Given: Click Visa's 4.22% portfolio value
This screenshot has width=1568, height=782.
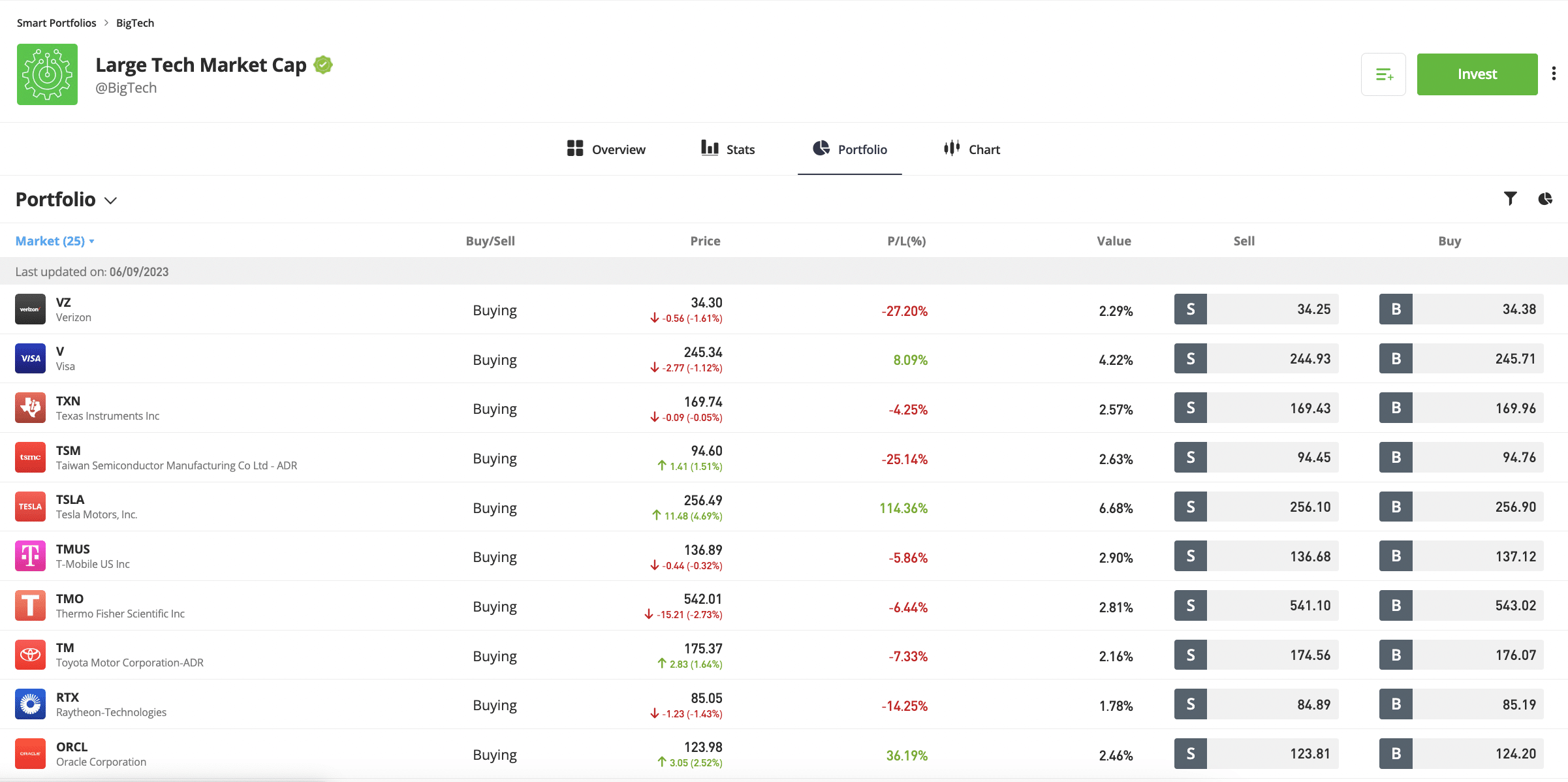Looking at the screenshot, I should [x=1116, y=360].
